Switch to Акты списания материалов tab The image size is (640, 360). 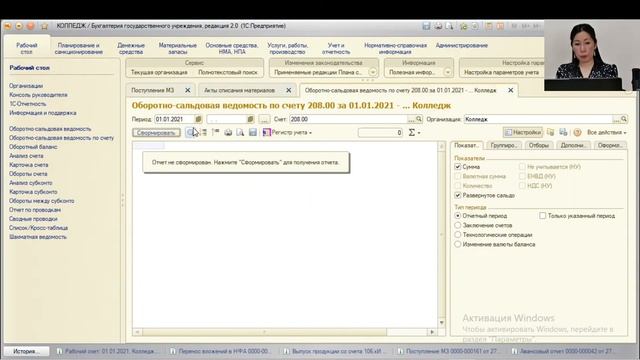click(x=240, y=90)
